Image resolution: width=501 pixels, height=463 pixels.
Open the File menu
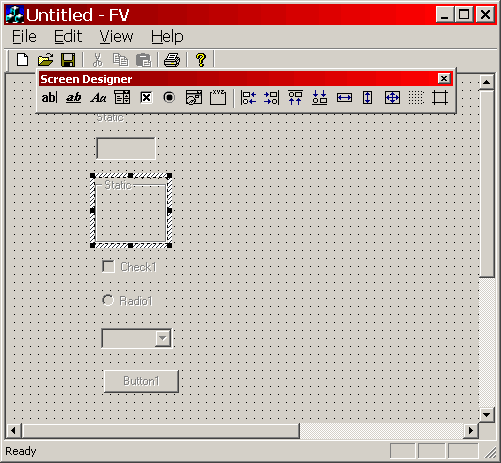[24, 36]
